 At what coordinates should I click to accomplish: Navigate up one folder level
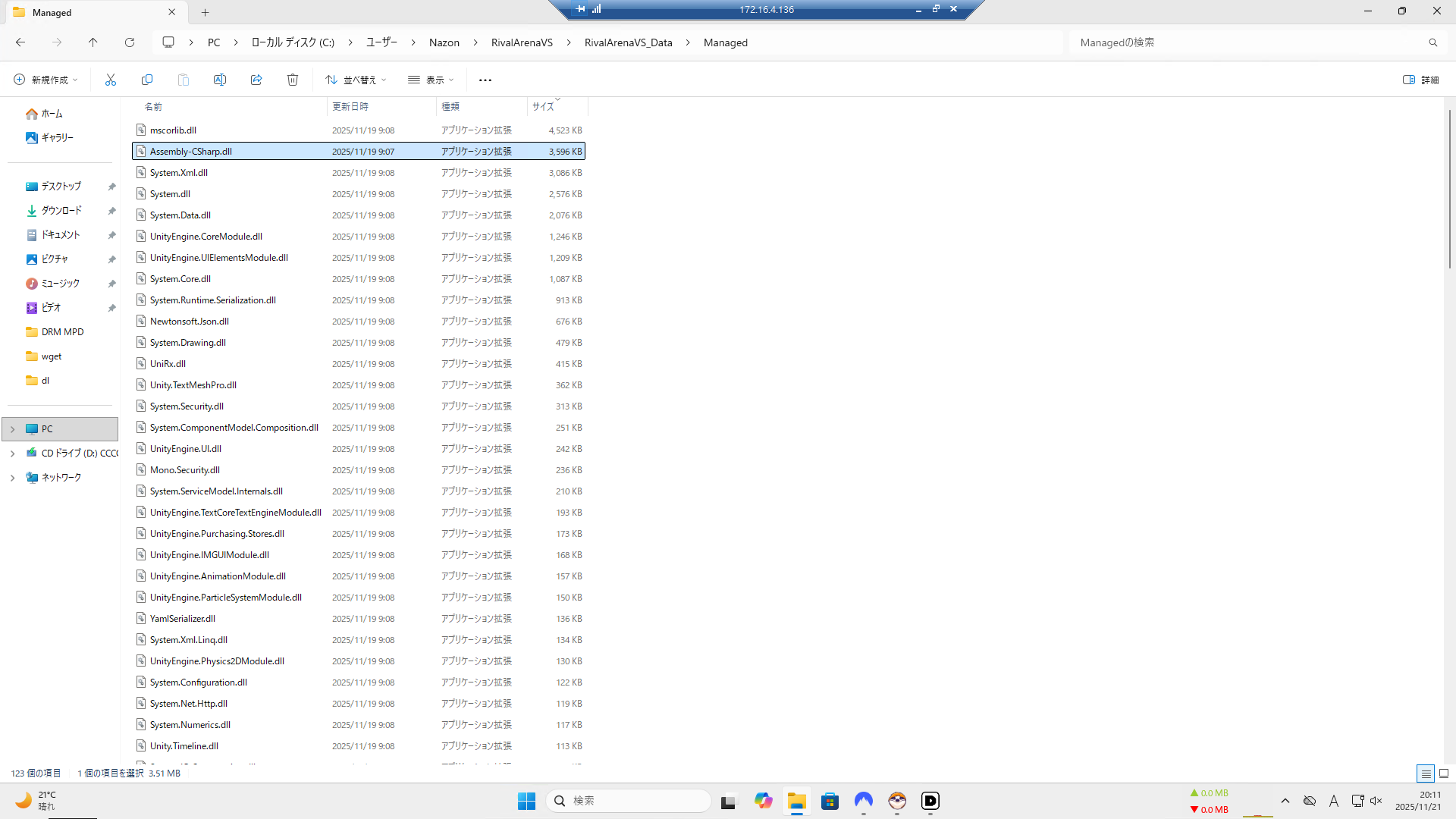pos(93,42)
